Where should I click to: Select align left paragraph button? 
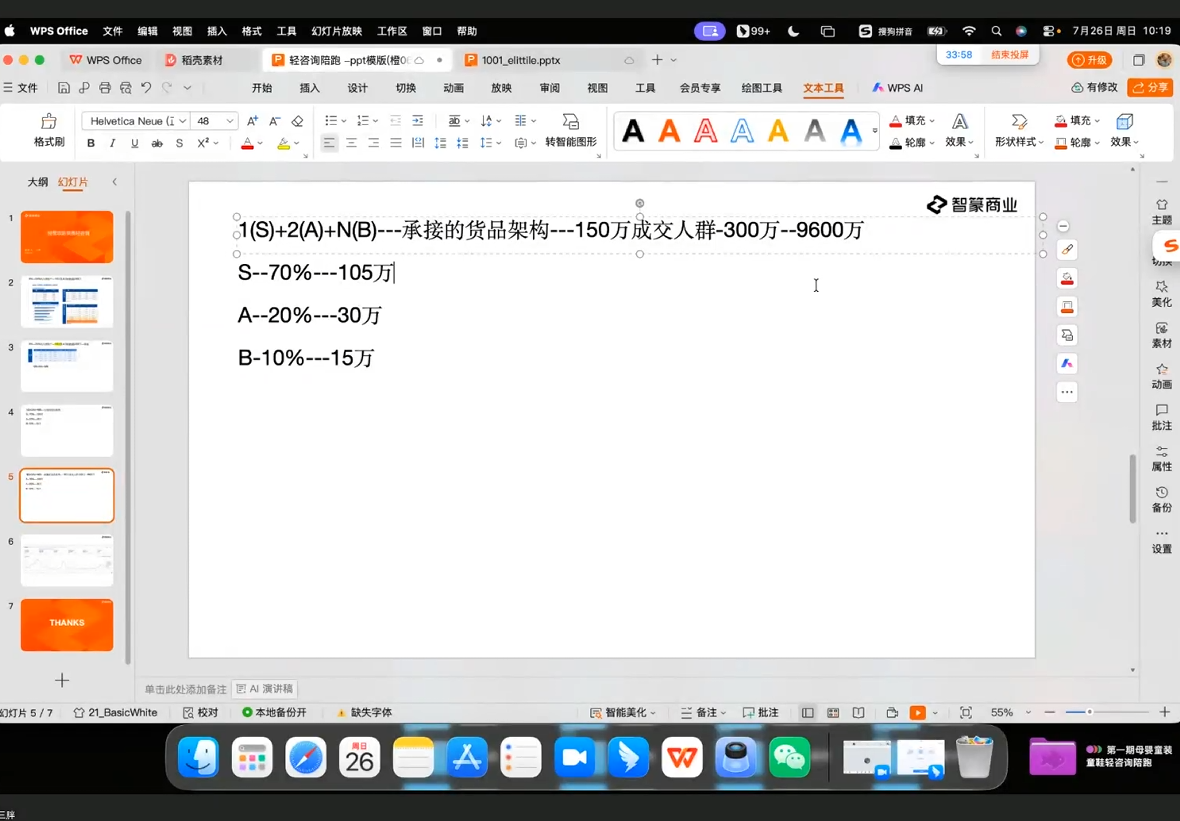click(329, 143)
